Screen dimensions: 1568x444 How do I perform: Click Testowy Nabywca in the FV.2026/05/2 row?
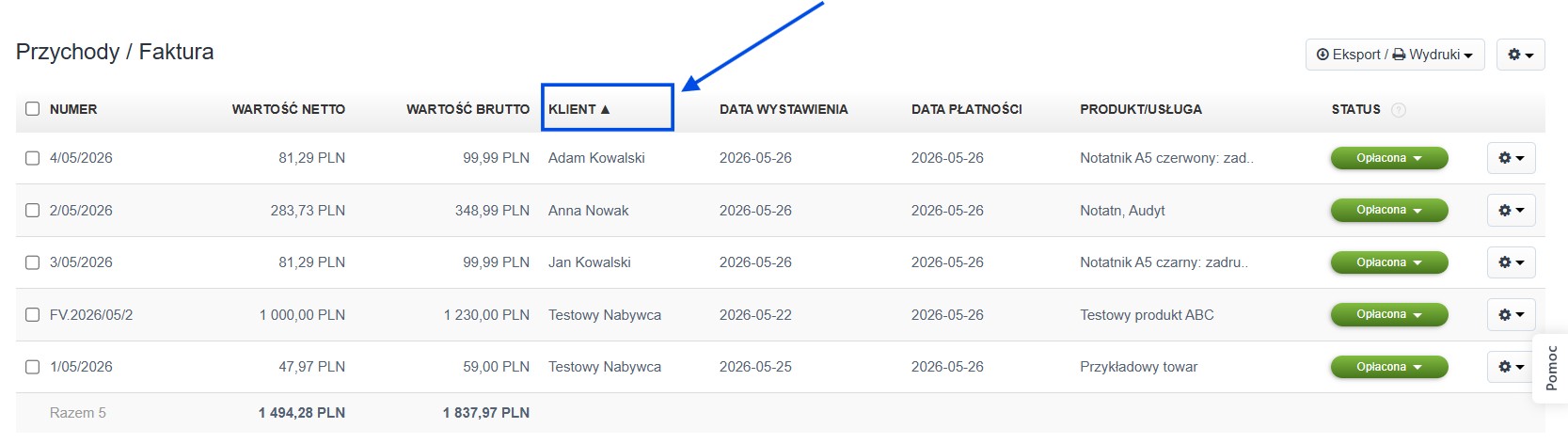pos(605,315)
